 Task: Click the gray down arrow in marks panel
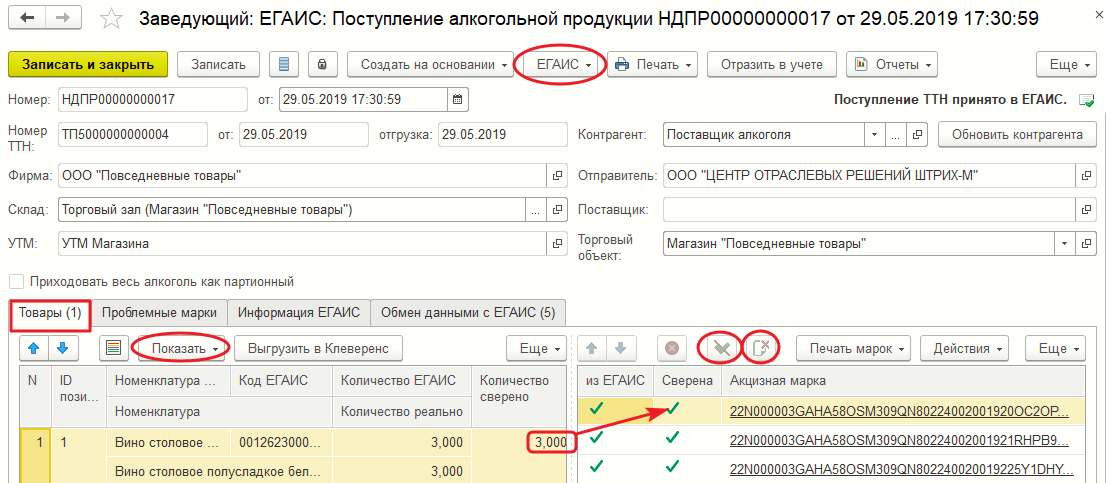coord(621,348)
